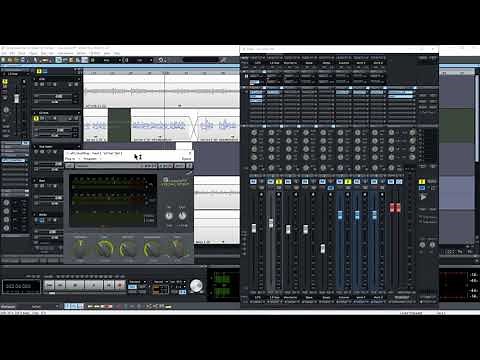Click the right small white knob in the plugin window
This screenshot has height=360, width=480.
[182, 216]
